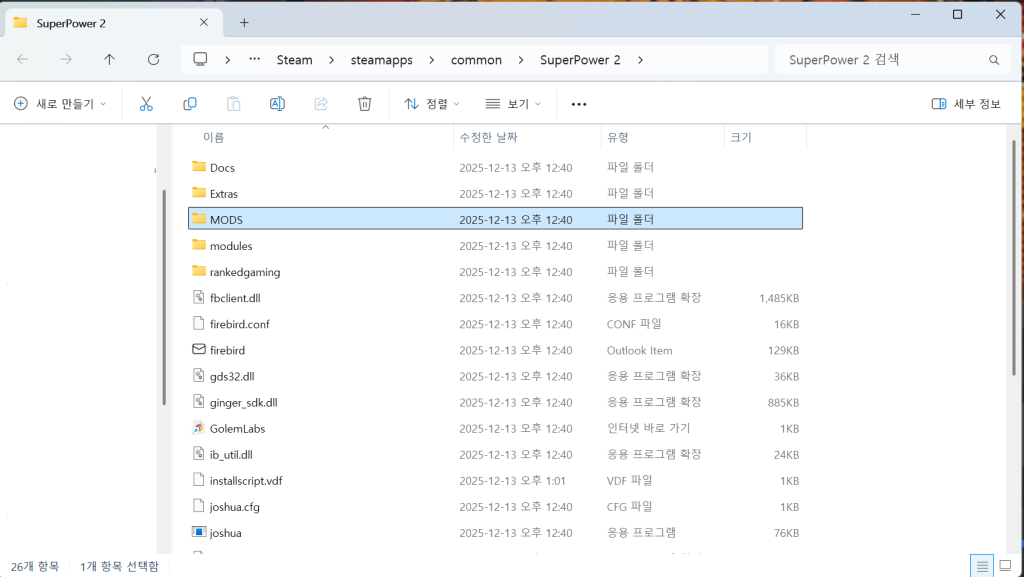
Task: Open the GolemLabs internet shortcut
Action: click(237, 429)
